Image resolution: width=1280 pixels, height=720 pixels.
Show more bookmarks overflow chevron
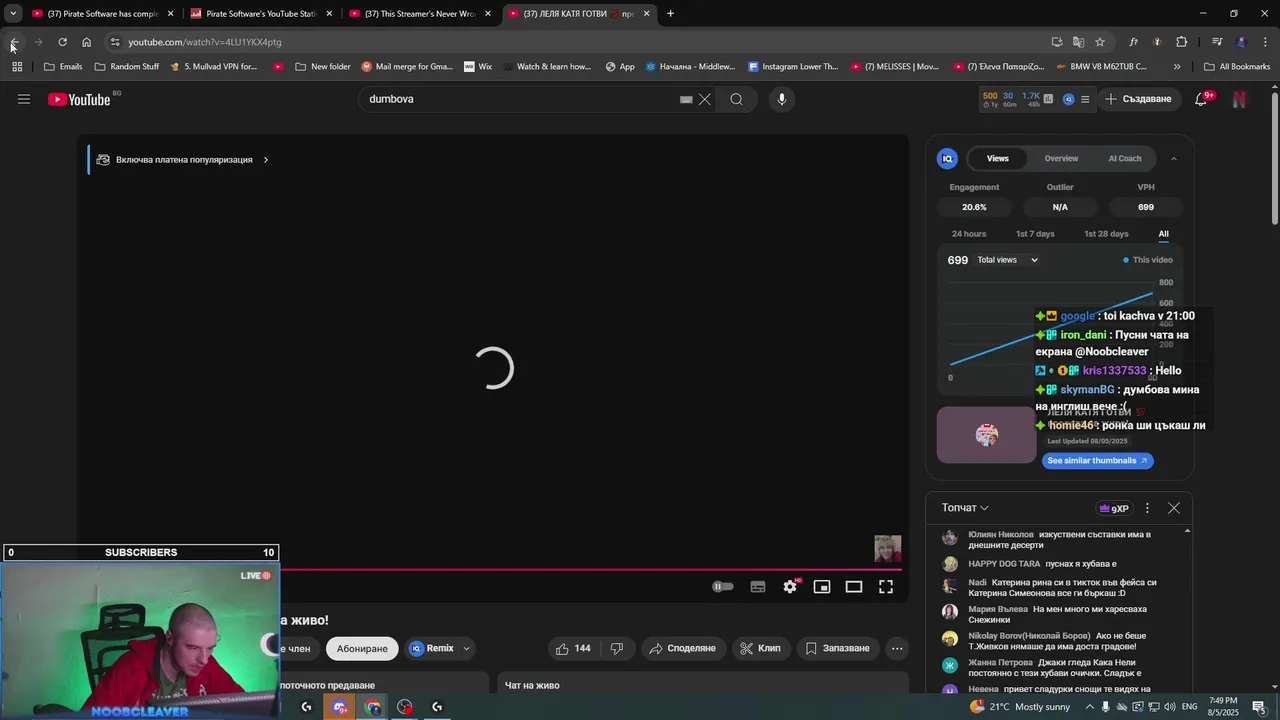(x=1177, y=67)
